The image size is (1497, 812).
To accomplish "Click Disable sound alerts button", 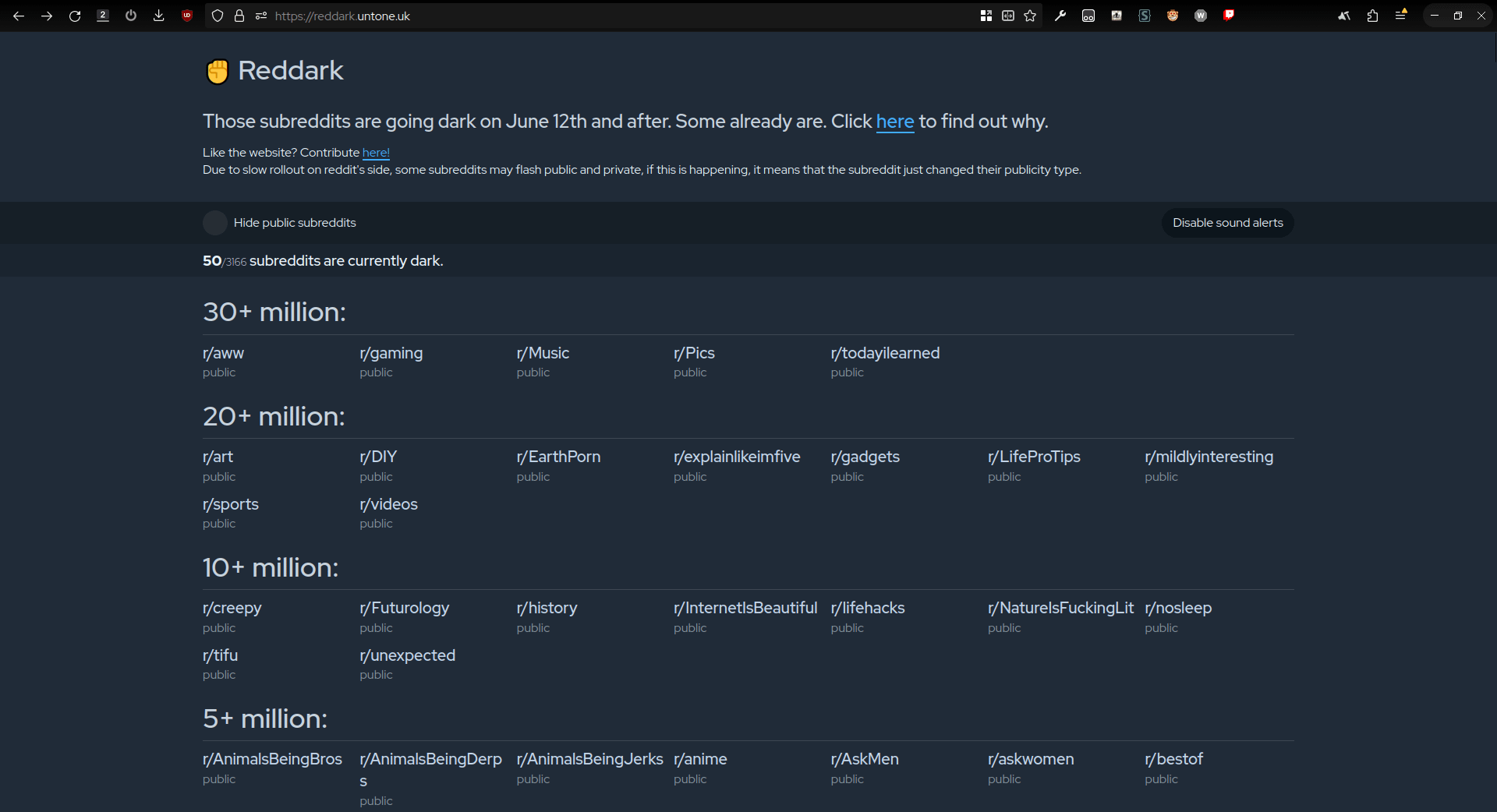I will click(1227, 223).
